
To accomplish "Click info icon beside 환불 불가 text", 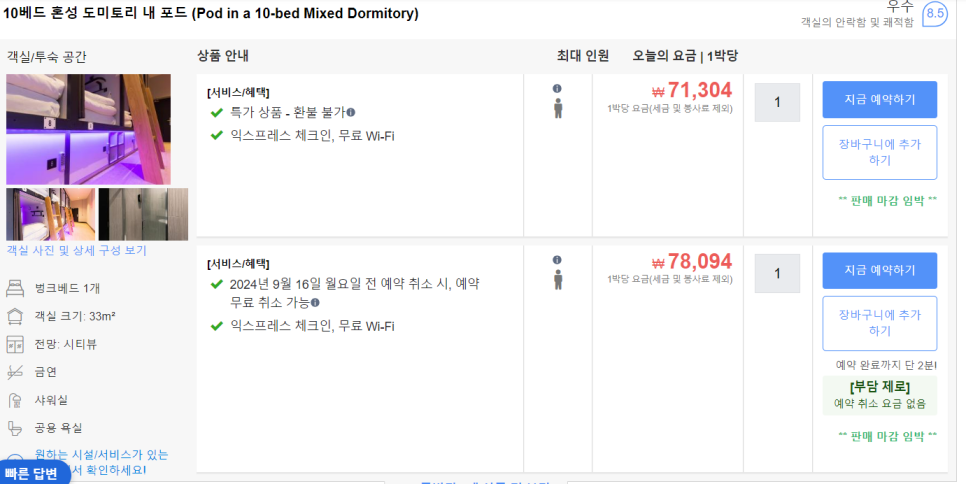I will 351,113.
